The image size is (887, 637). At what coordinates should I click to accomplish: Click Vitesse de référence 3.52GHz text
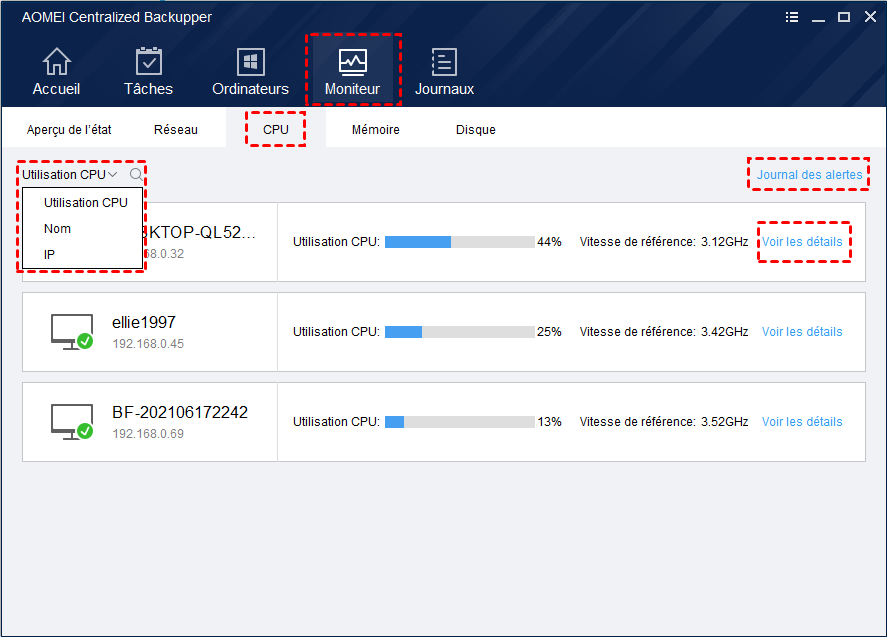664,421
